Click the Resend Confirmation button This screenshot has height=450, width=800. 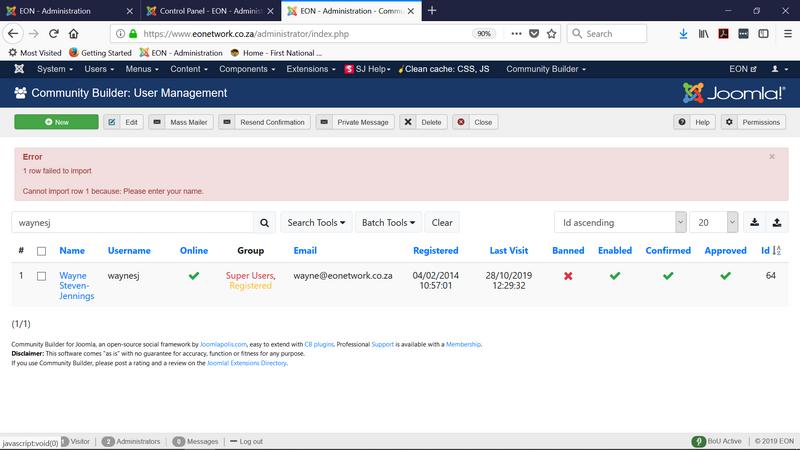[x=264, y=122]
